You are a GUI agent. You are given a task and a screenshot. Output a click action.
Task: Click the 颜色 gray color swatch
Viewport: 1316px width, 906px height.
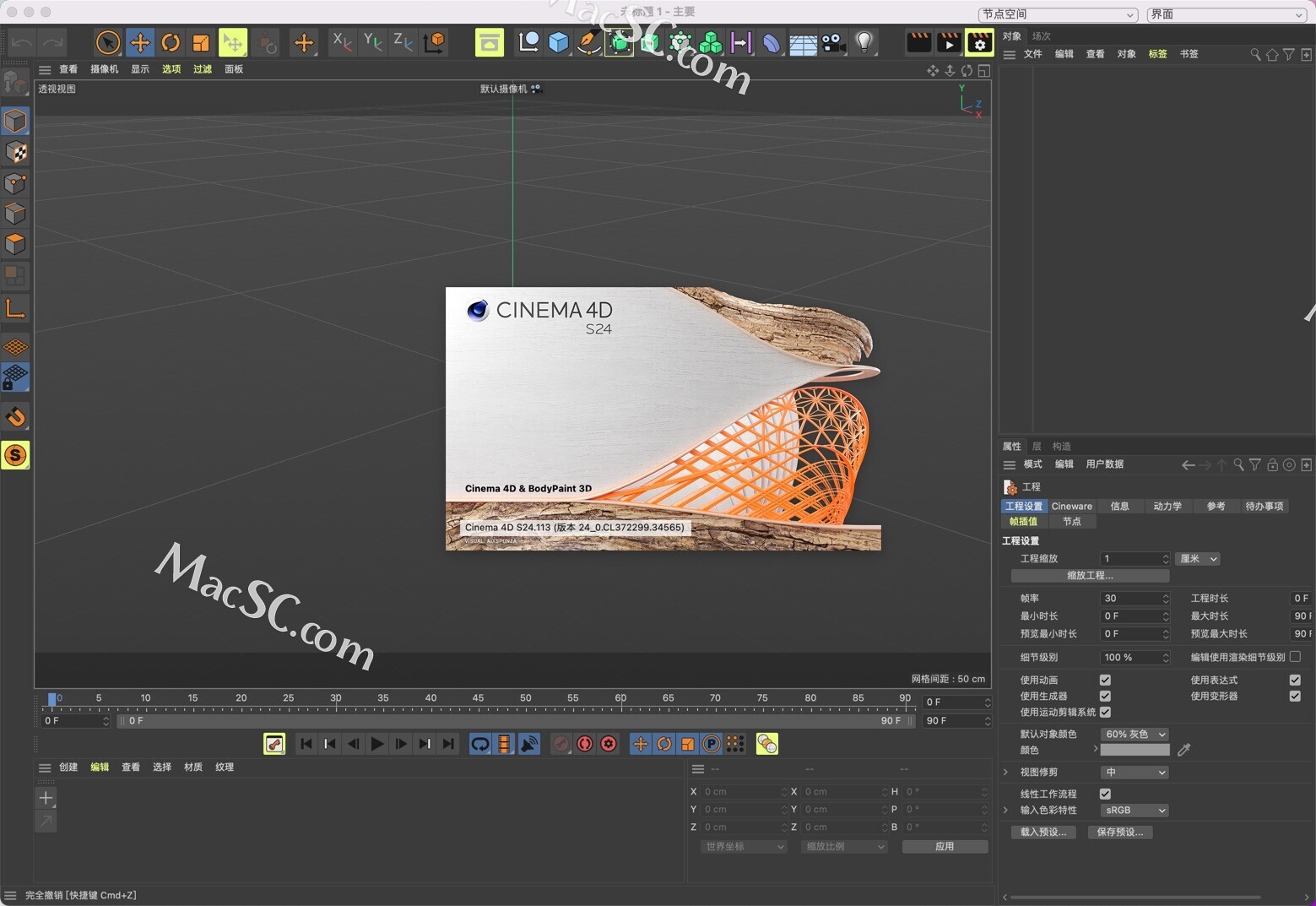click(x=1135, y=749)
